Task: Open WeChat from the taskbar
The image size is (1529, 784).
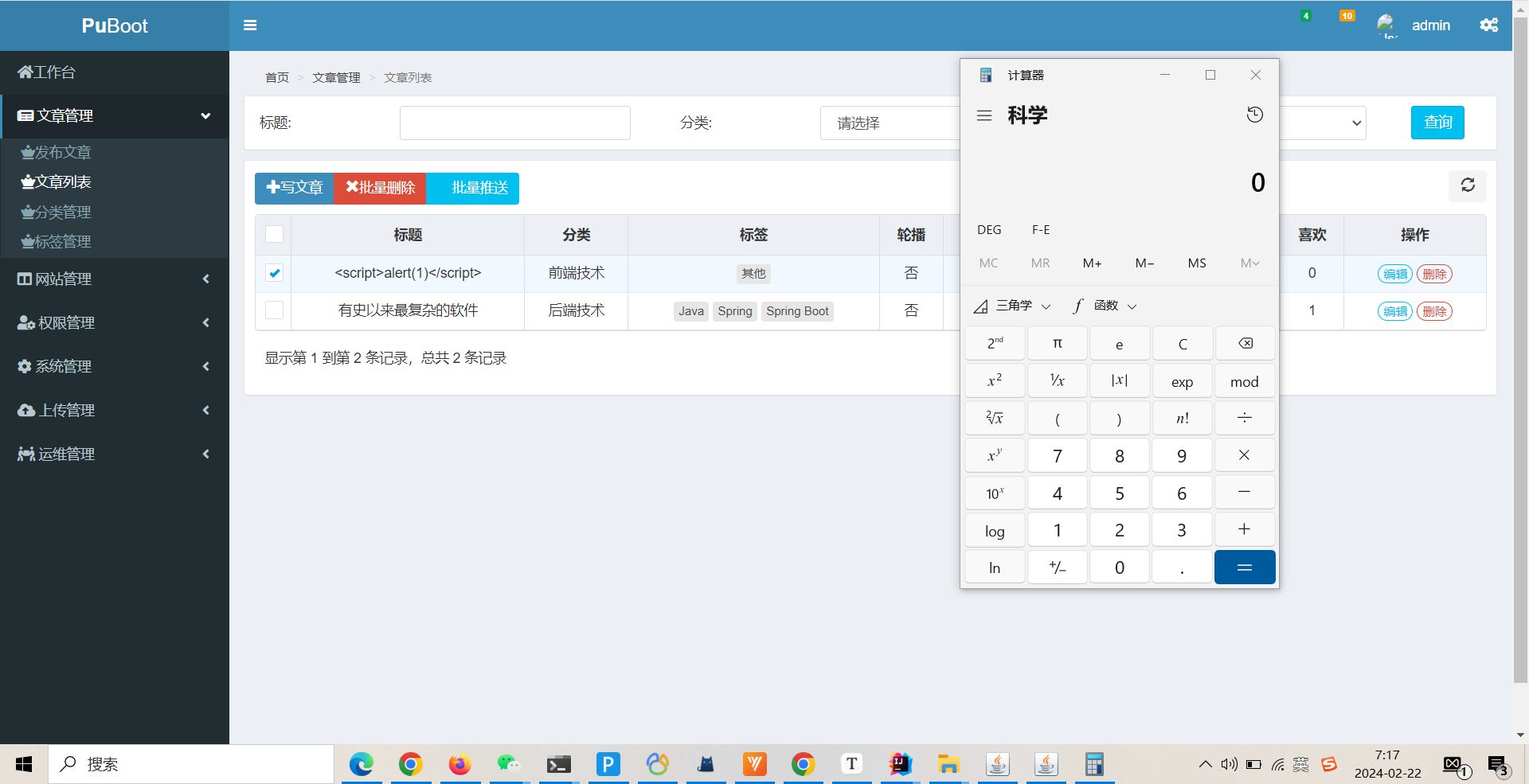Action: click(509, 764)
